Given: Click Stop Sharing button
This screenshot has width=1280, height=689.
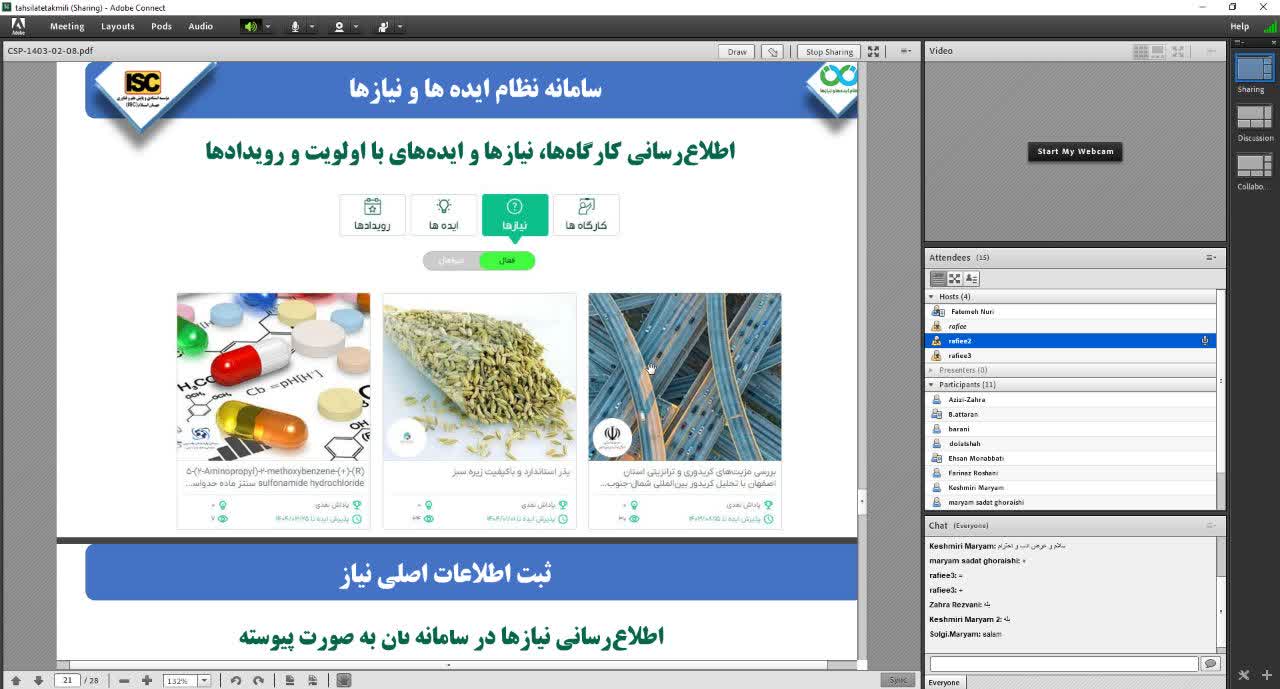Looking at the screenshot, I should pos(829,52).
